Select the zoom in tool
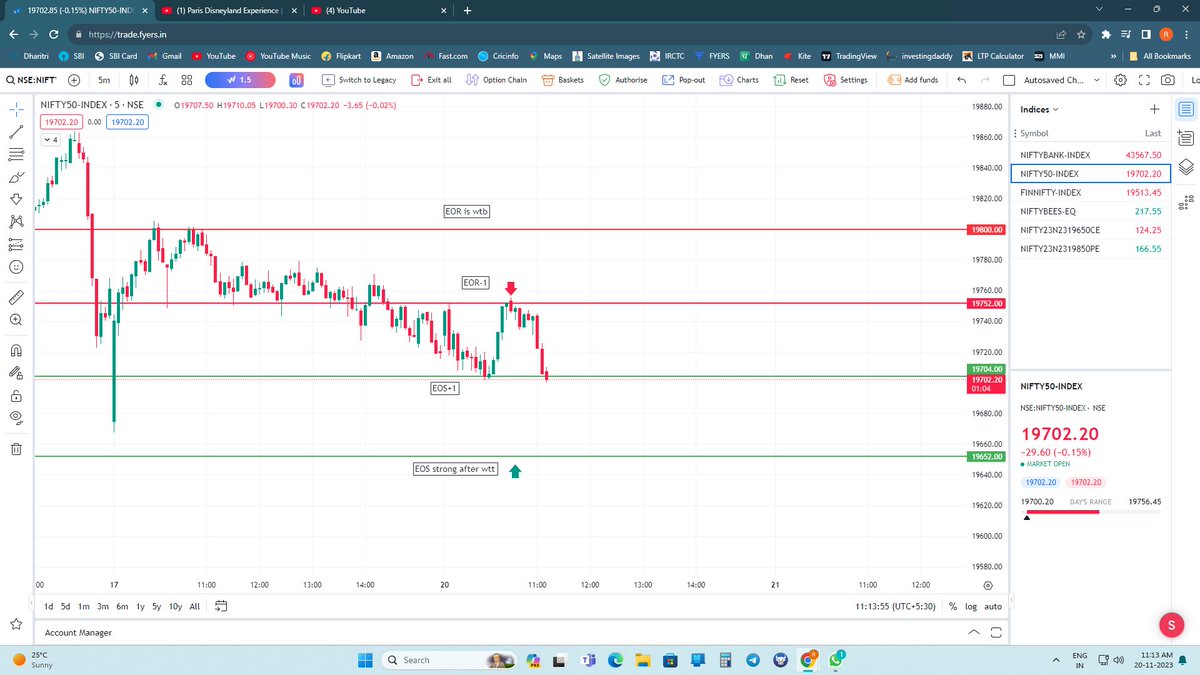1200x675 pixels. coord(16,320)
